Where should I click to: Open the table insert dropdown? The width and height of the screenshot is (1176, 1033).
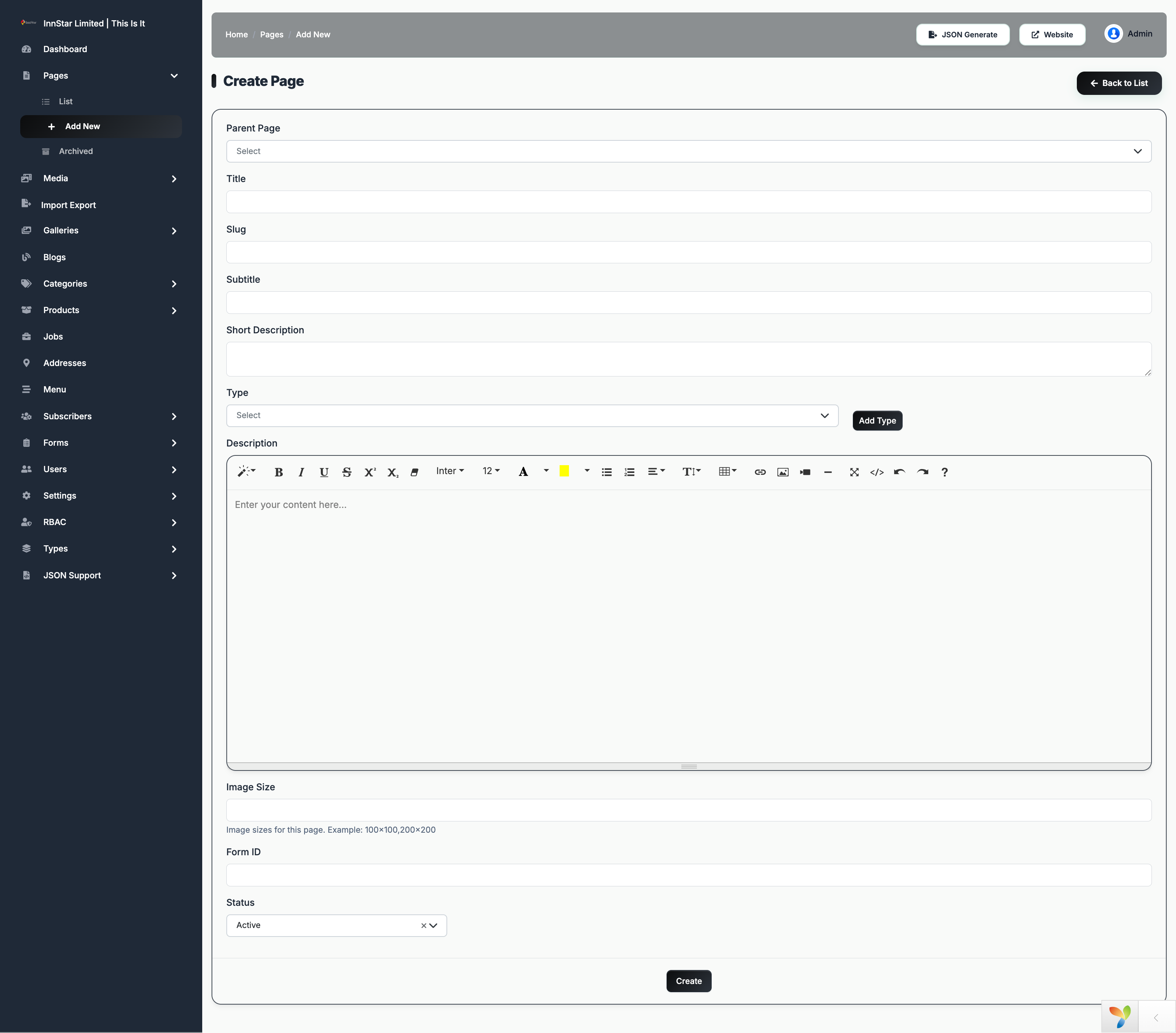tap(728, 472)
